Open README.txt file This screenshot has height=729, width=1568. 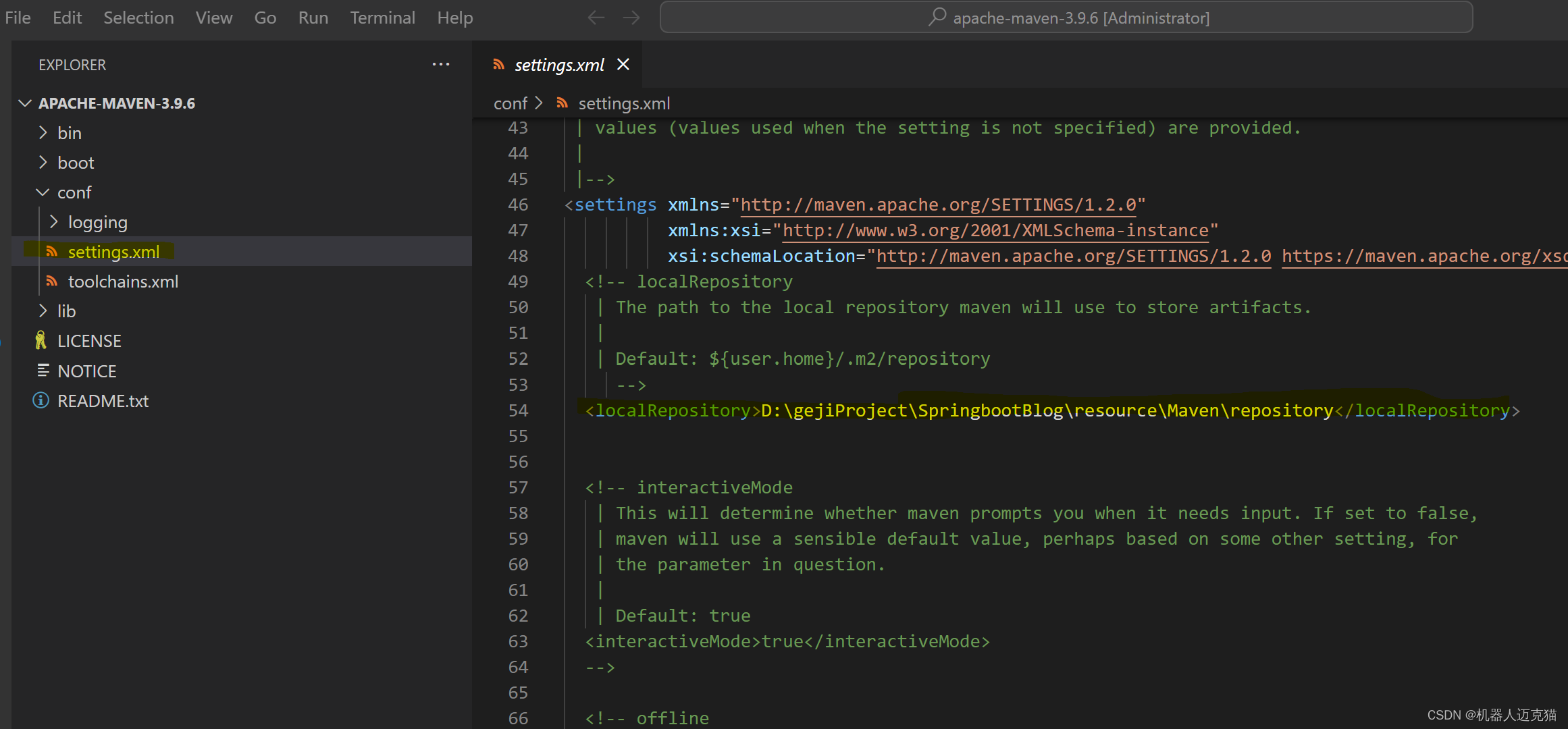[x=242, y=400]
